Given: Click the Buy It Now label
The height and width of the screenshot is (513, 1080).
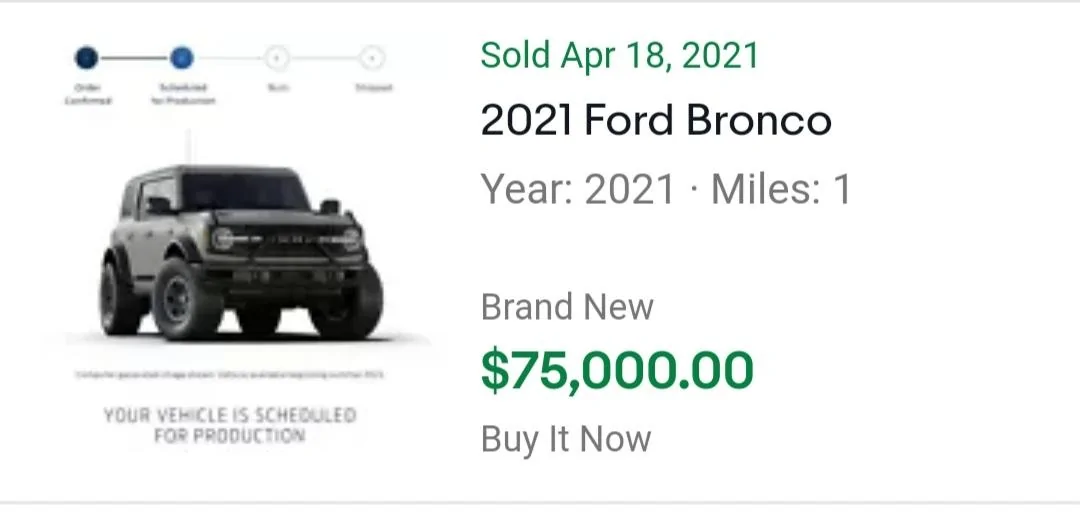Looking at the screenshot, I should click(565, 439).
